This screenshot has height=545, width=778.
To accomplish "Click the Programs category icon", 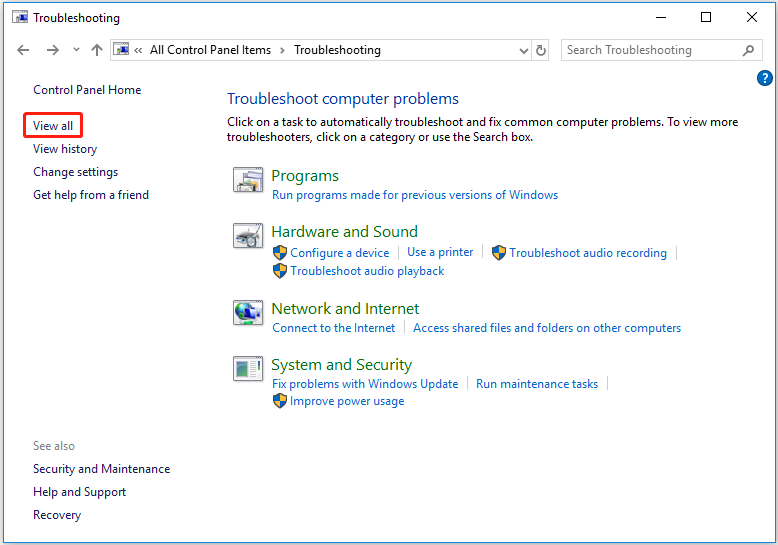I will click(248, 180).
